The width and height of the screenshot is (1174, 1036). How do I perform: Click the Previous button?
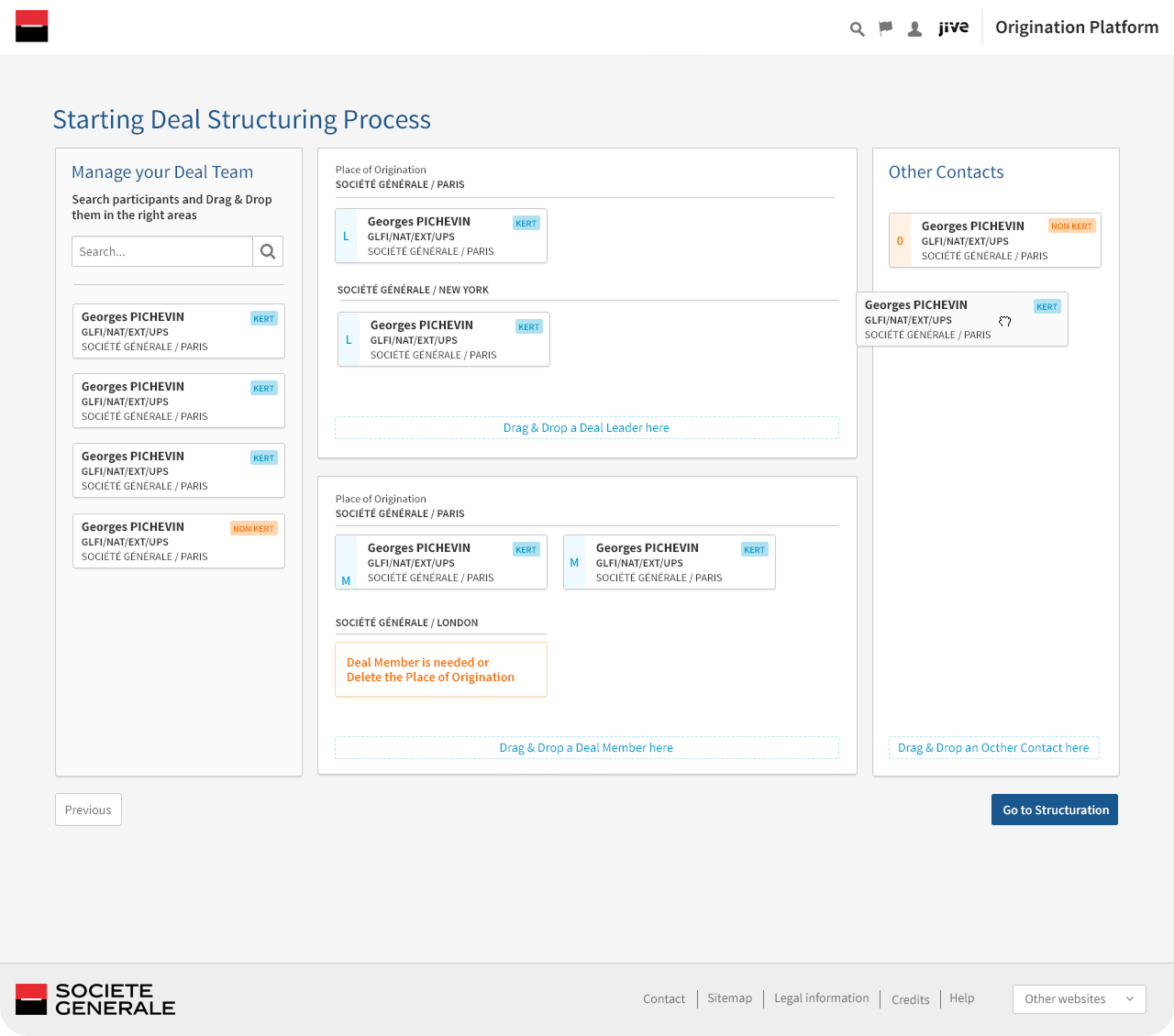tap(88, 810)
